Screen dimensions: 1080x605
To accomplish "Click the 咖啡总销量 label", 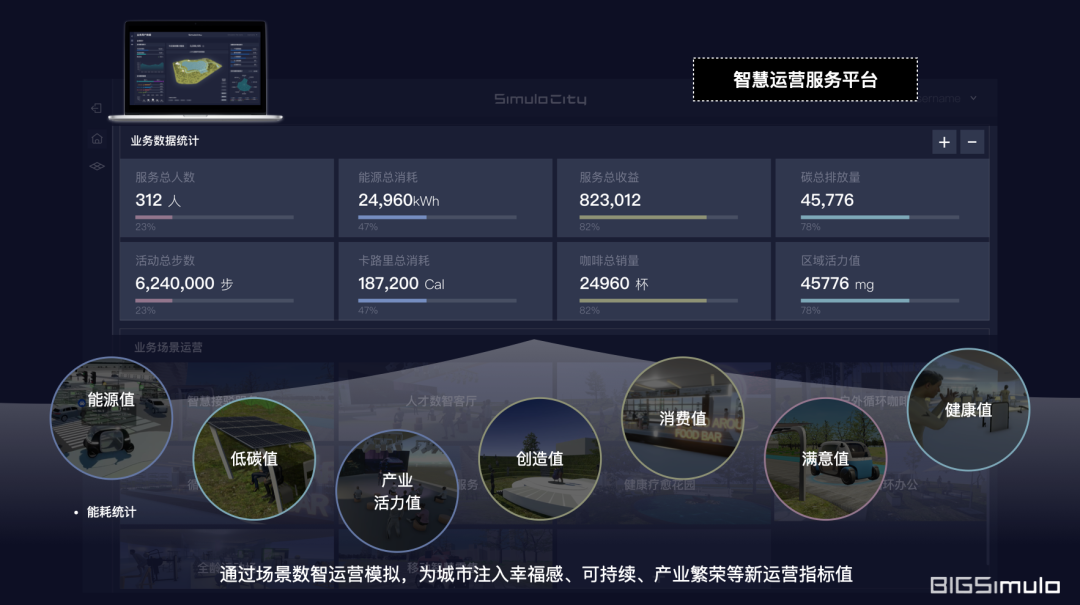I will coord(609,260).
